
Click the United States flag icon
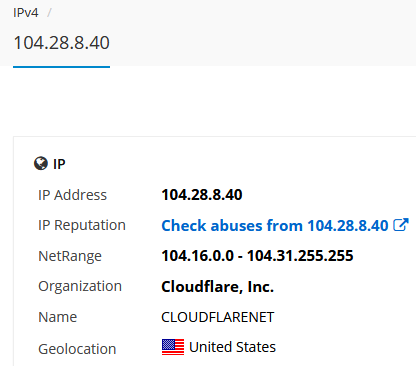(173, 347)
